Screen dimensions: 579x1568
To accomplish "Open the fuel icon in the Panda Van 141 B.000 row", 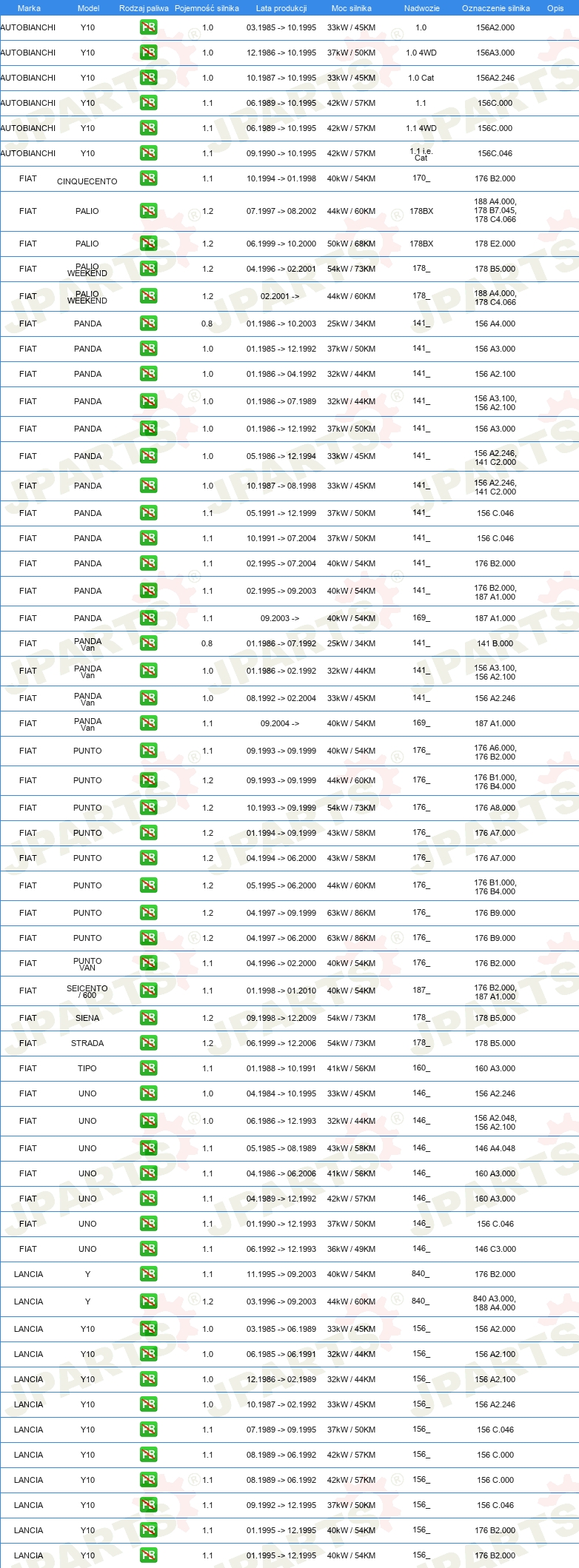I will [x=148, y=643].
